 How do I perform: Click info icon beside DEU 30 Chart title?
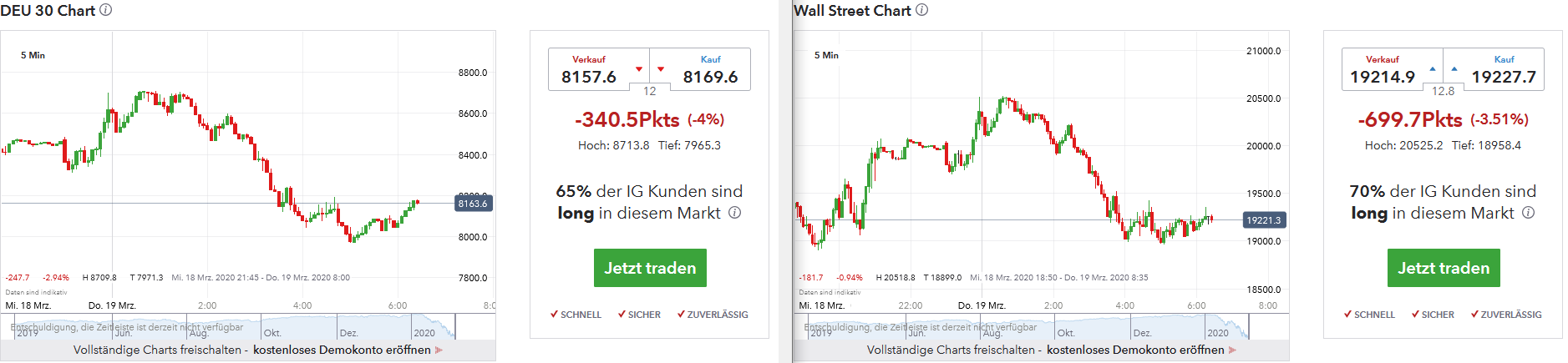pos(106,10)
